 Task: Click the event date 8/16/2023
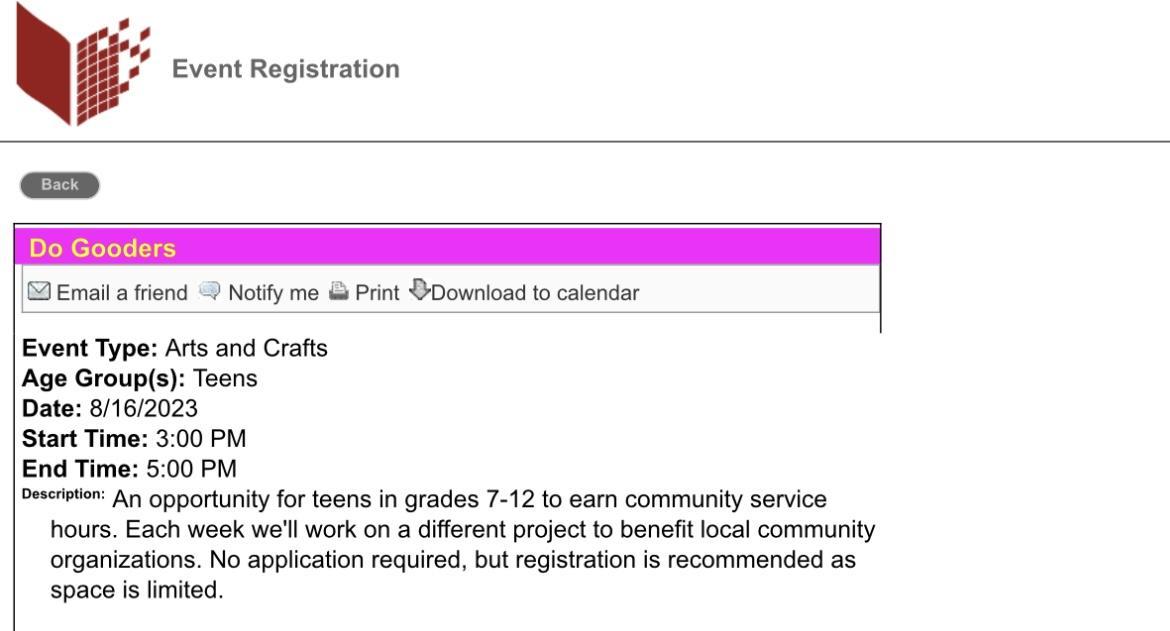[143, 409]
